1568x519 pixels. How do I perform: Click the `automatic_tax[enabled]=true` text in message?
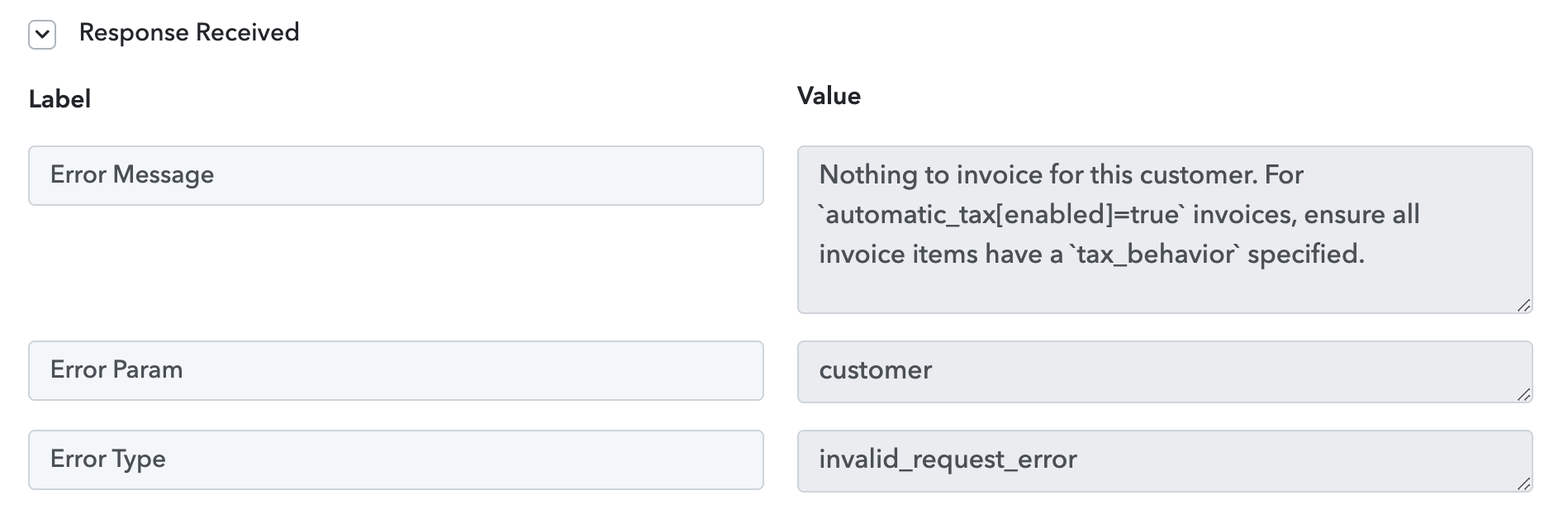tap(1002, 215)
